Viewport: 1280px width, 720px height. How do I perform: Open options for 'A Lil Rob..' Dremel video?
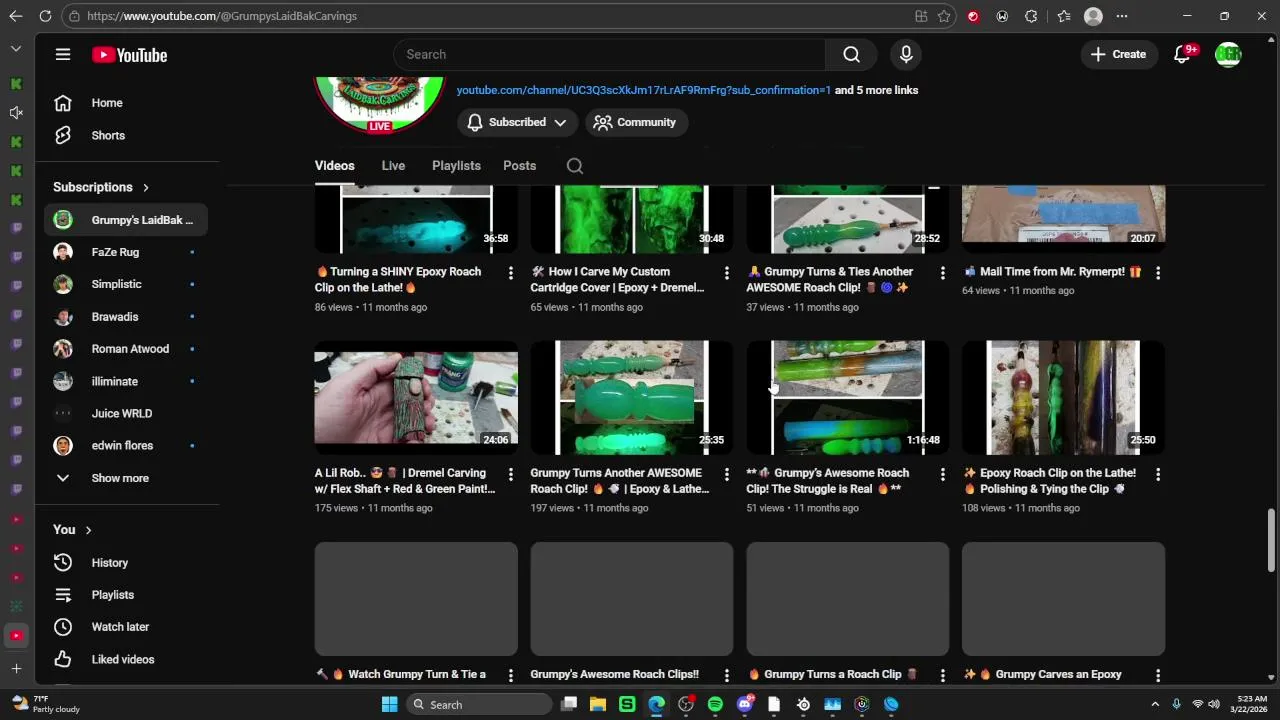[x=511, y=474]
